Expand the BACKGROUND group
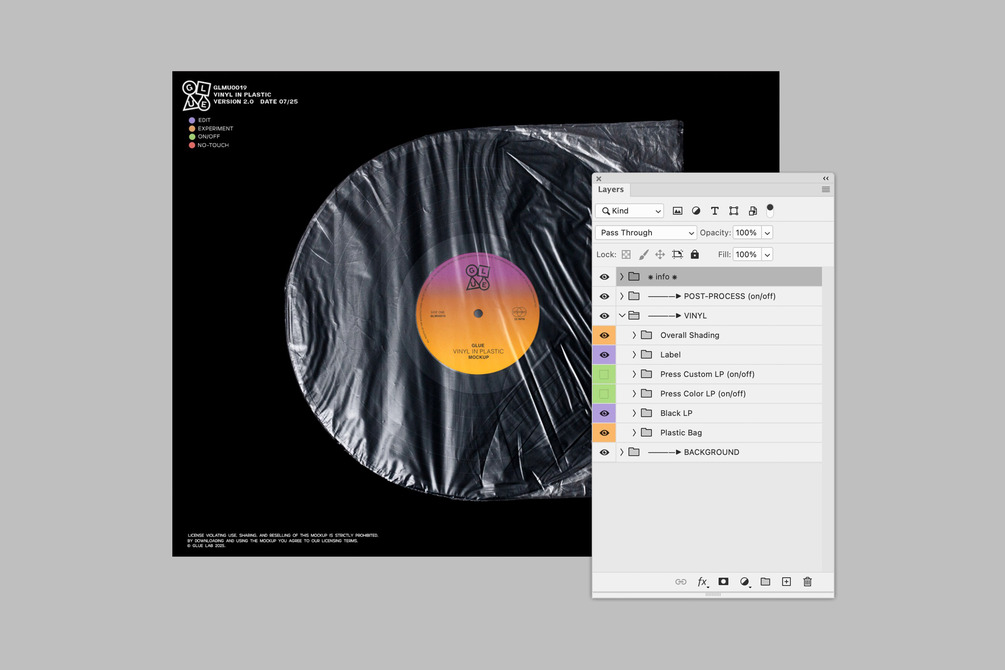 [x=621, y=452]
